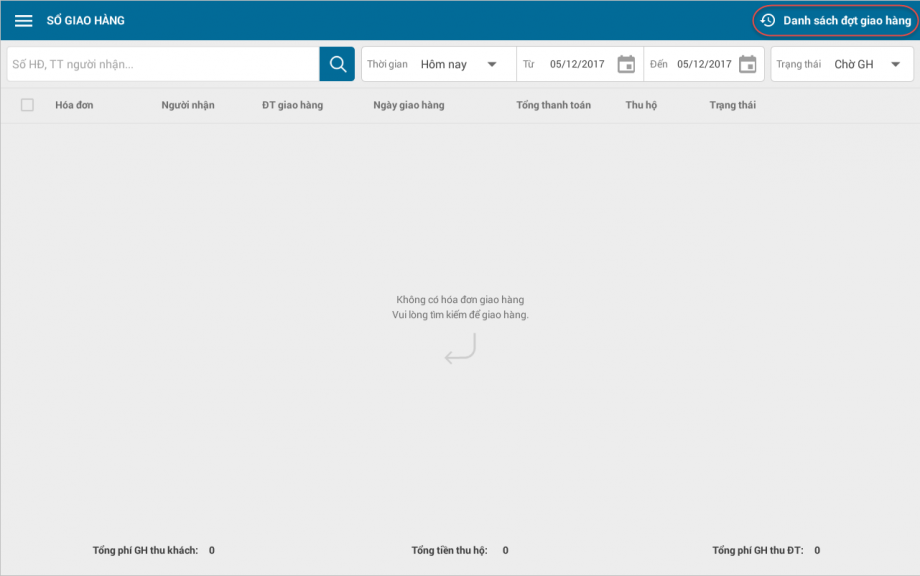Expand the Thời gian Hôm nay dropdown

(439, 64)
